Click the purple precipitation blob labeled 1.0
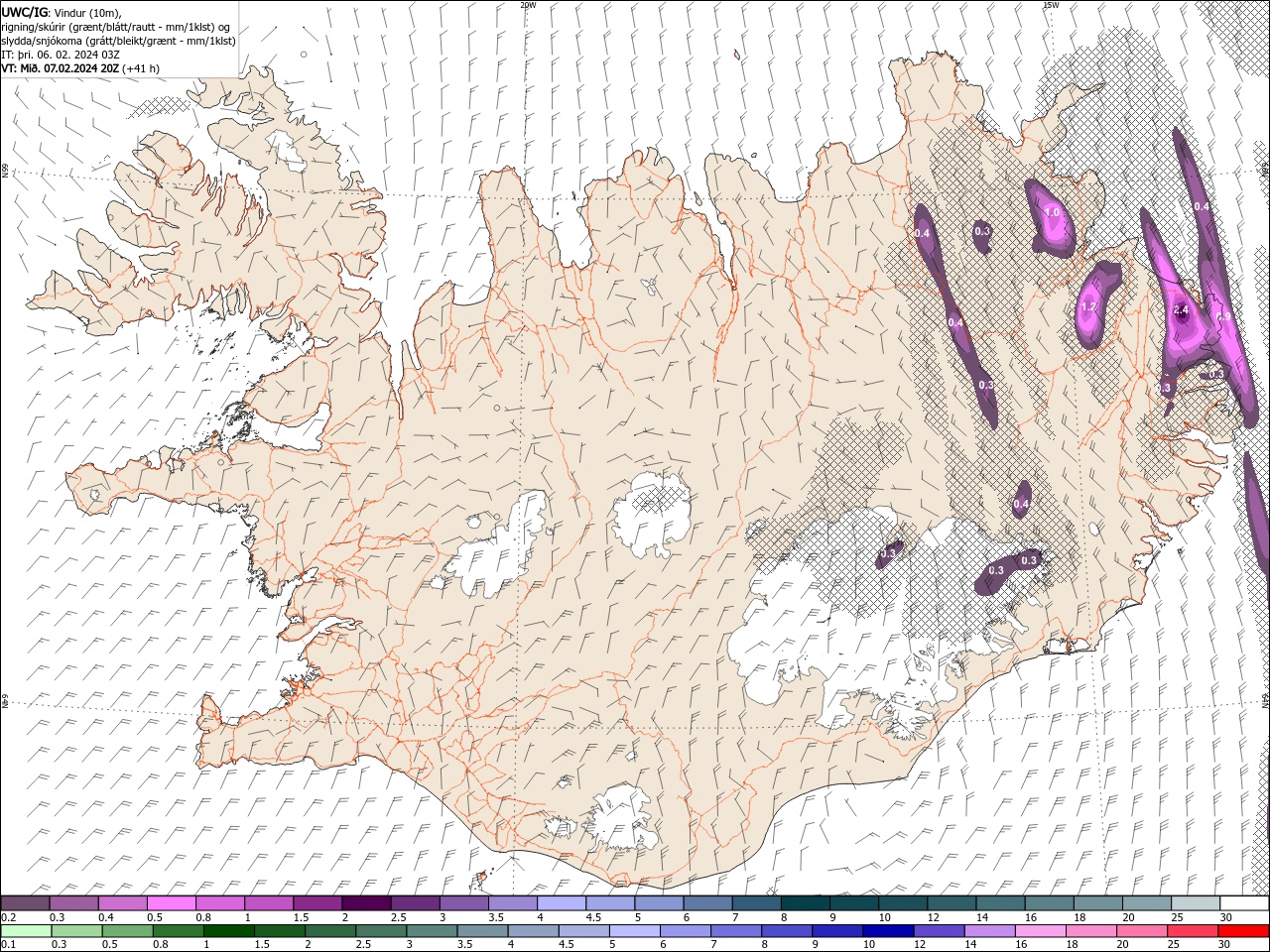Screen dimensions: 1270x952 click(x=1050, y=218)
